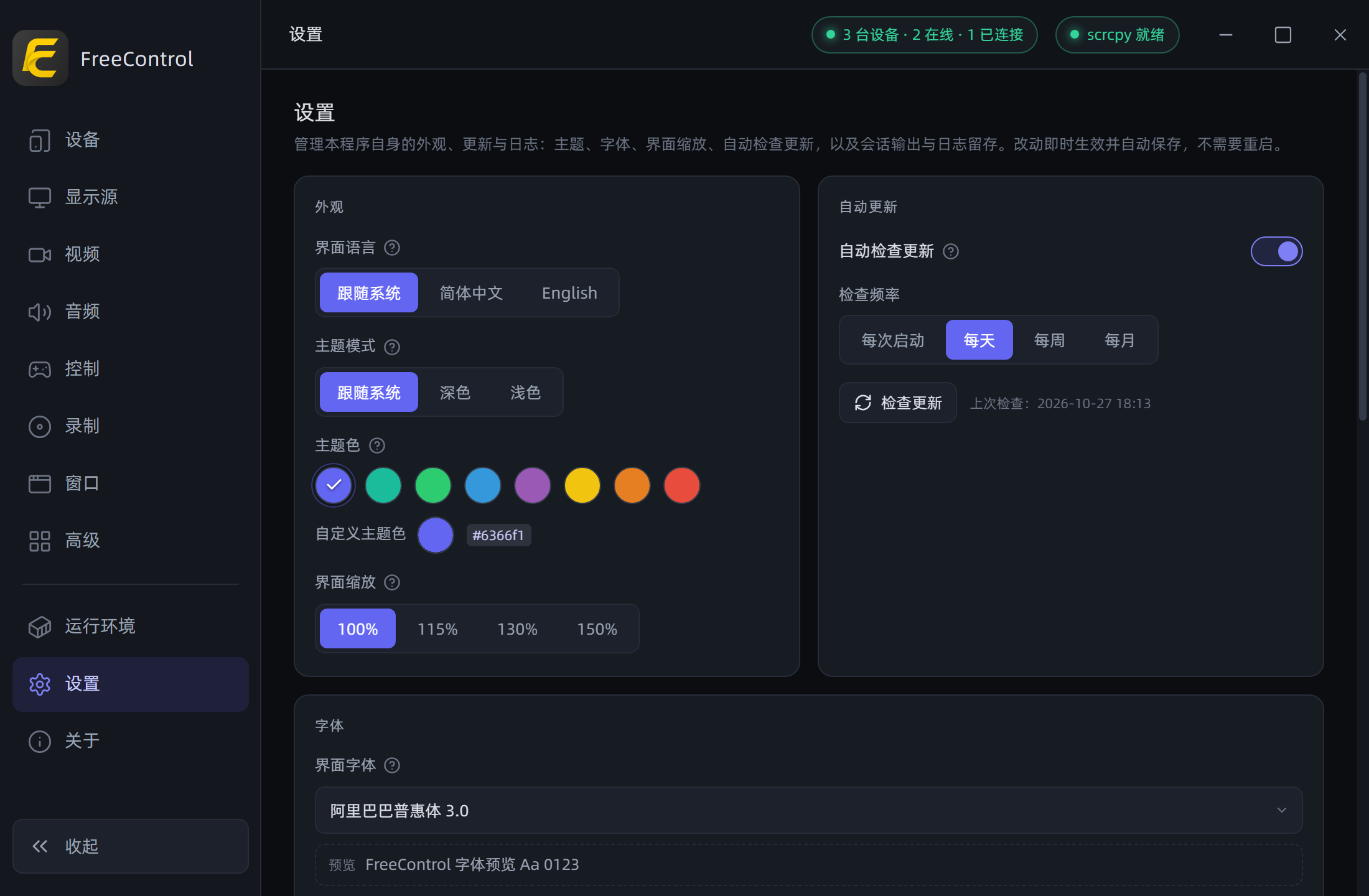Open the 关于 about page

click(x=131, y=741)
